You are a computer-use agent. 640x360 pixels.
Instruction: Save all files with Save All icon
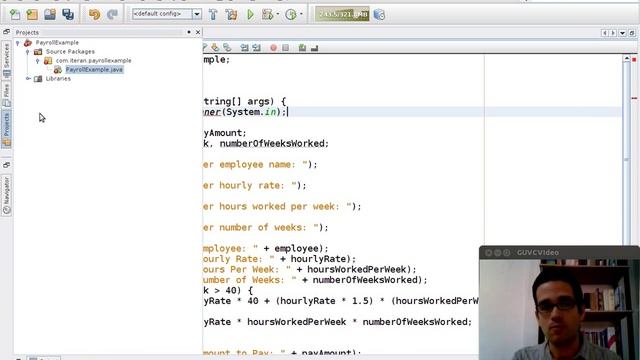pyautogui.click(x=68, y=15)
